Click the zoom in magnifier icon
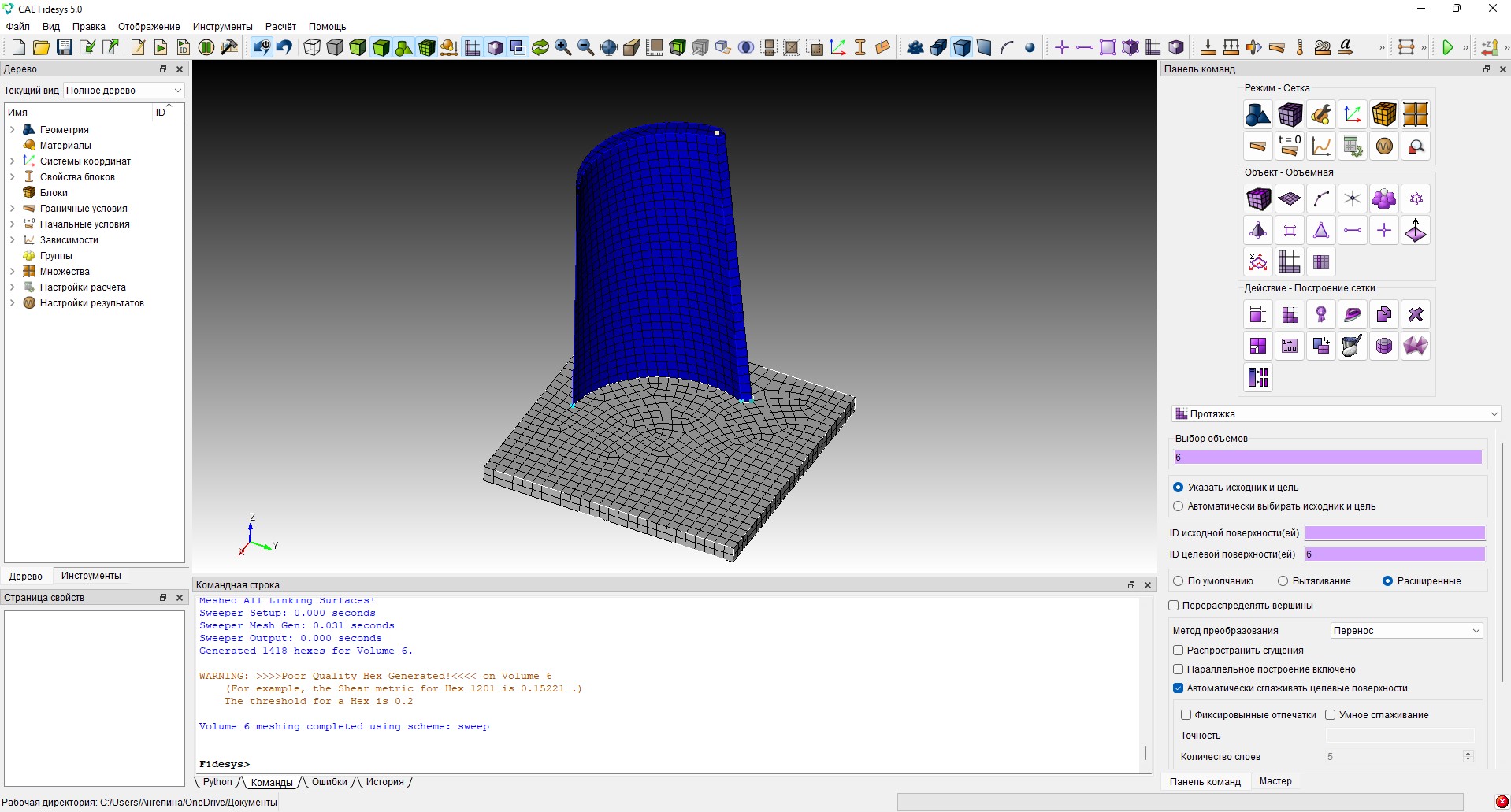Screen dimensions: 1511x812 tap(563, 47)
